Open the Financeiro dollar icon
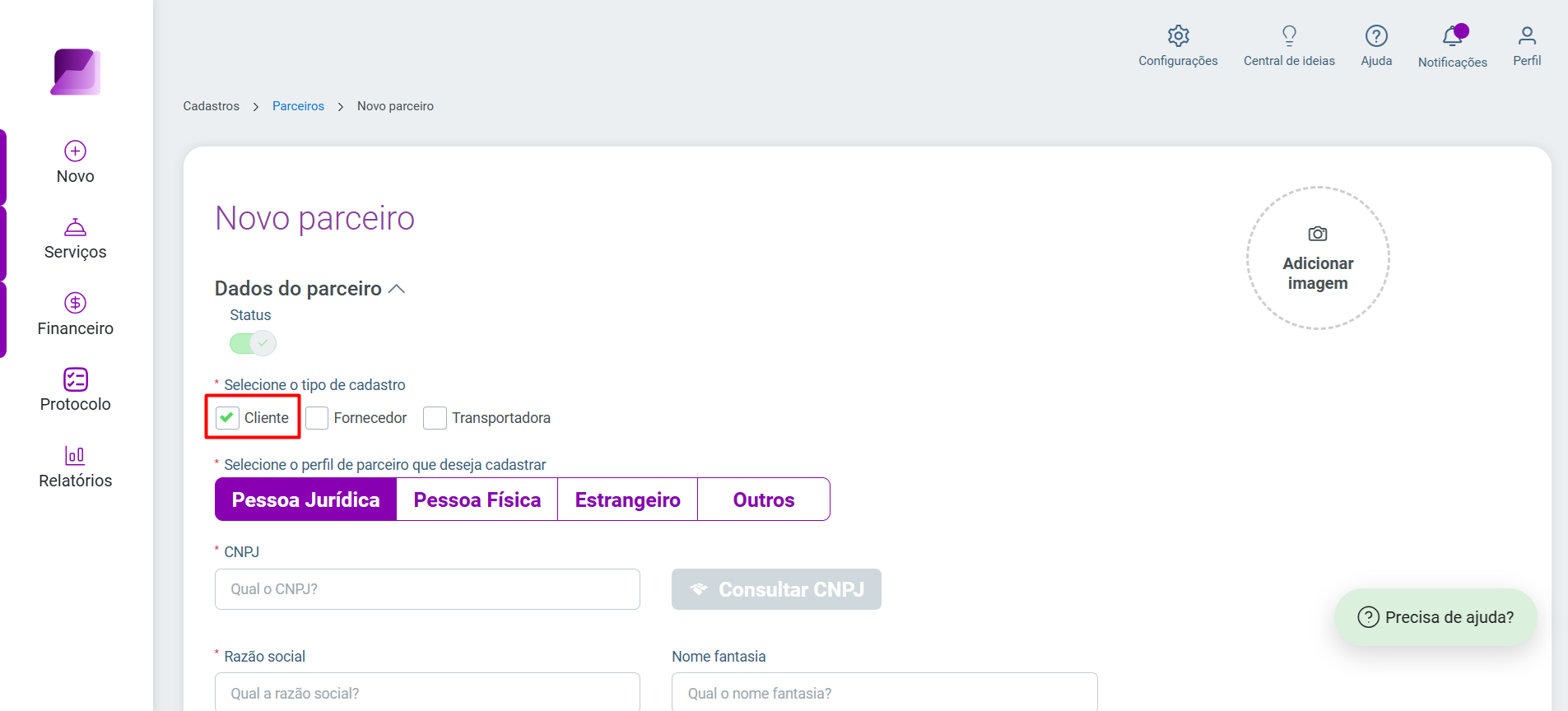The height and width of the screenshot is (711, 1568). coord(76,303)
